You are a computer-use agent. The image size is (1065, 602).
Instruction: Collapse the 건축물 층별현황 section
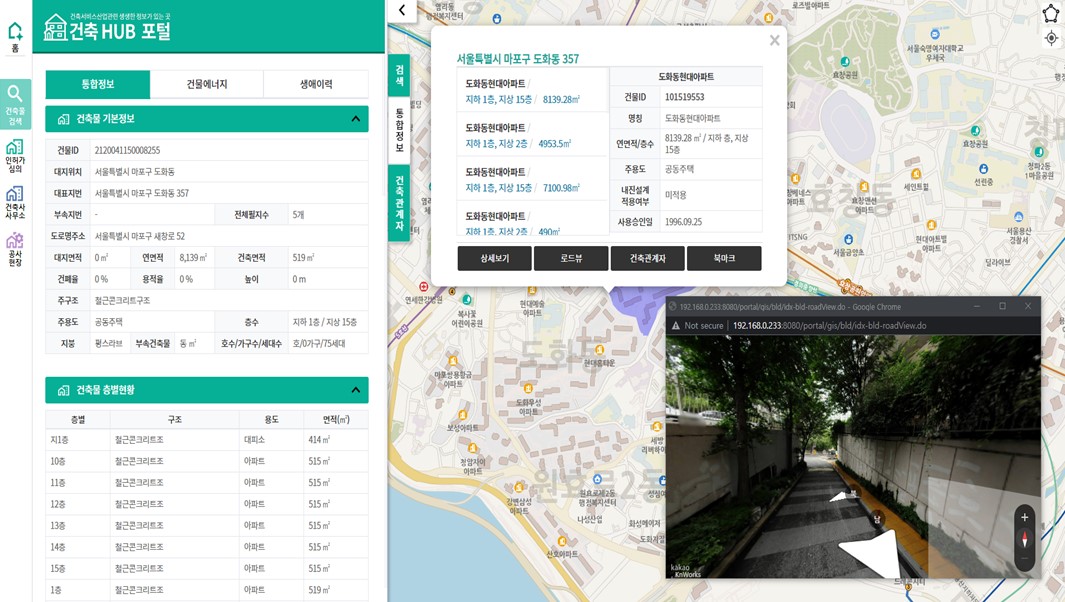click(355, 390)
